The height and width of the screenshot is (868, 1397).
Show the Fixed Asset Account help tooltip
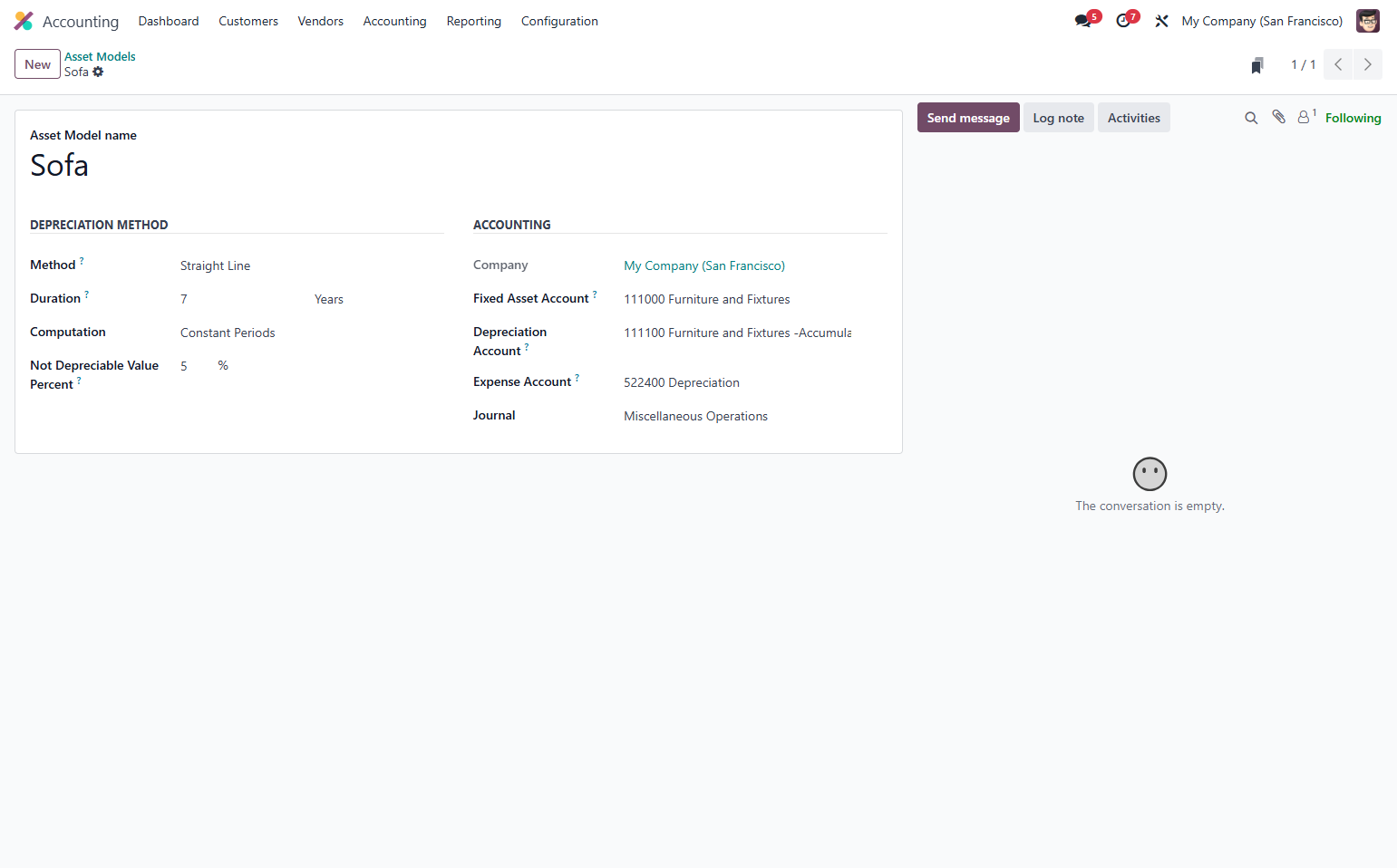[x=595, y=294]
